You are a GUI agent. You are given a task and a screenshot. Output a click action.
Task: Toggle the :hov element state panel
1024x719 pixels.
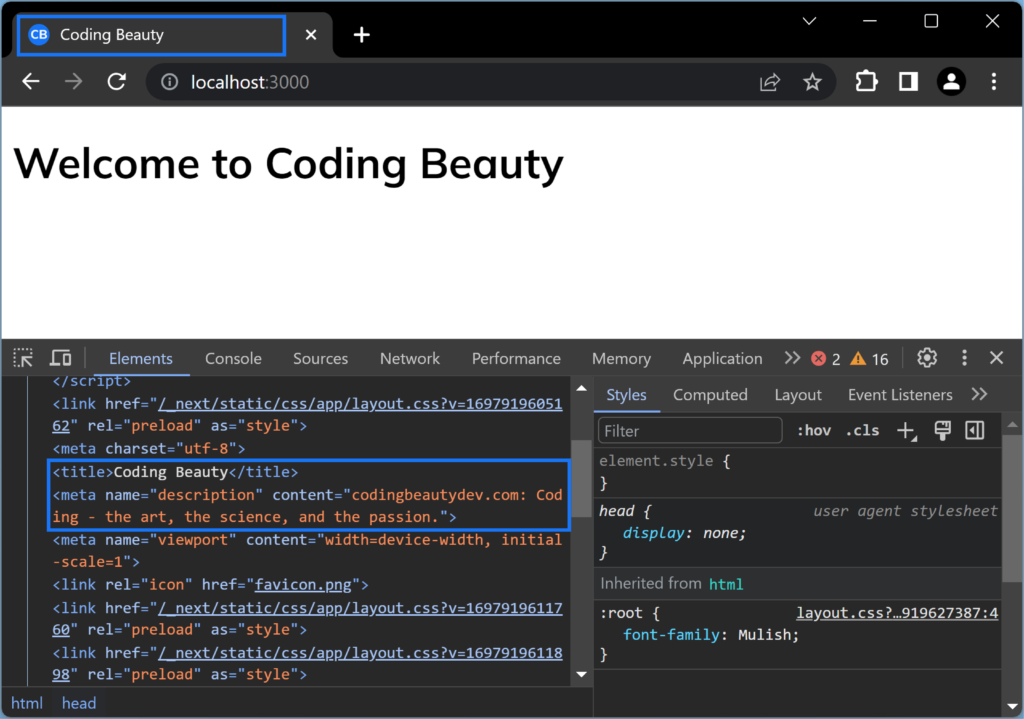[x=814, y=431]
